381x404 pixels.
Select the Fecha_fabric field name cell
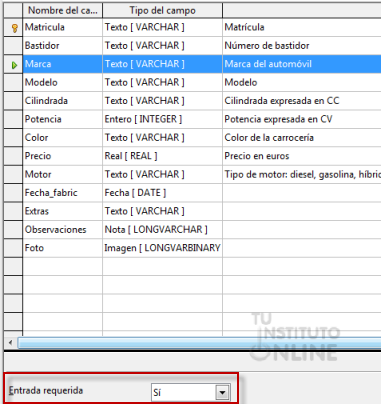tap(63, 192)
